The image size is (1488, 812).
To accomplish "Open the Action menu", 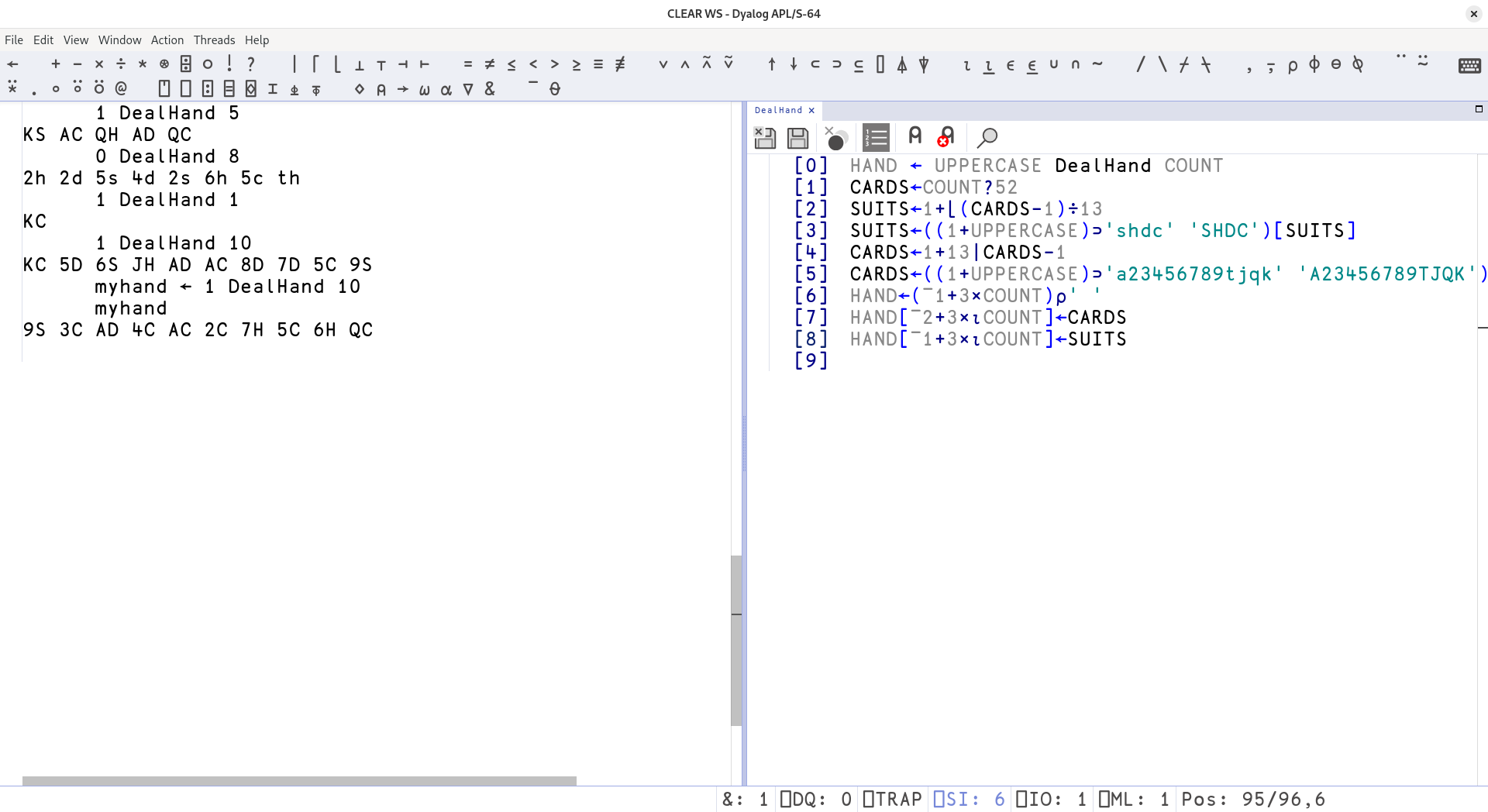I will click(167, 40).
